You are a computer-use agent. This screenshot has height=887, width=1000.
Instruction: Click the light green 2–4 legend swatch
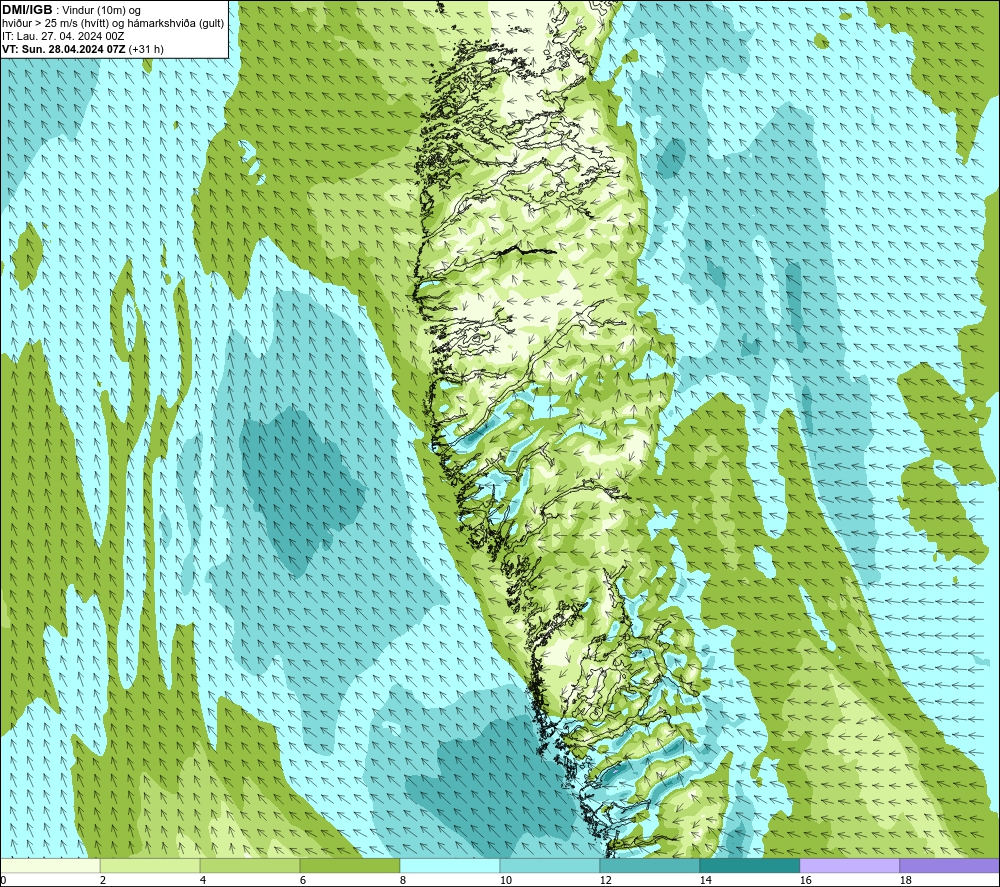coord(150,865)
